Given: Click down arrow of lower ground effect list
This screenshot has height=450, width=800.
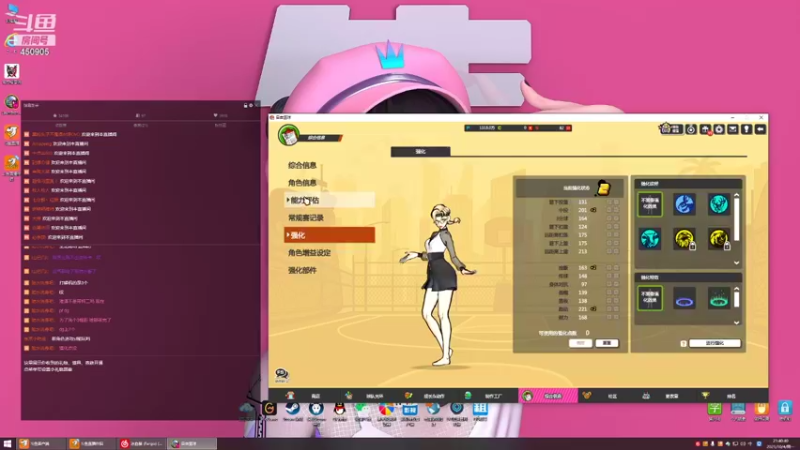Looking at the screenshot, I should [x=736, y=322].
